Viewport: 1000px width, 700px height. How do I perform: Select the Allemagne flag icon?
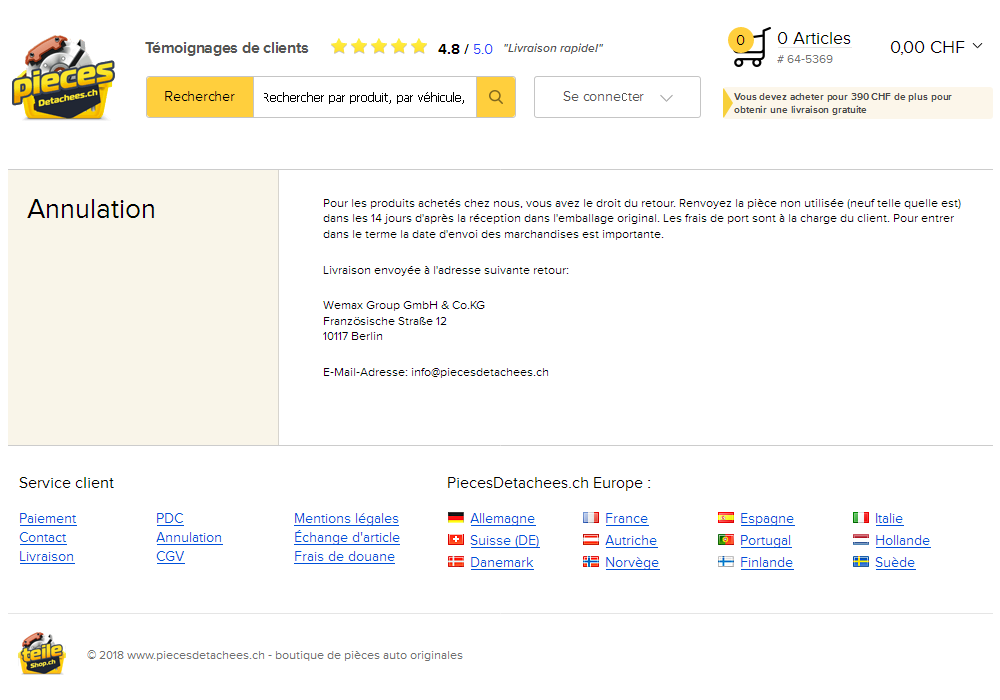point(456,518)
